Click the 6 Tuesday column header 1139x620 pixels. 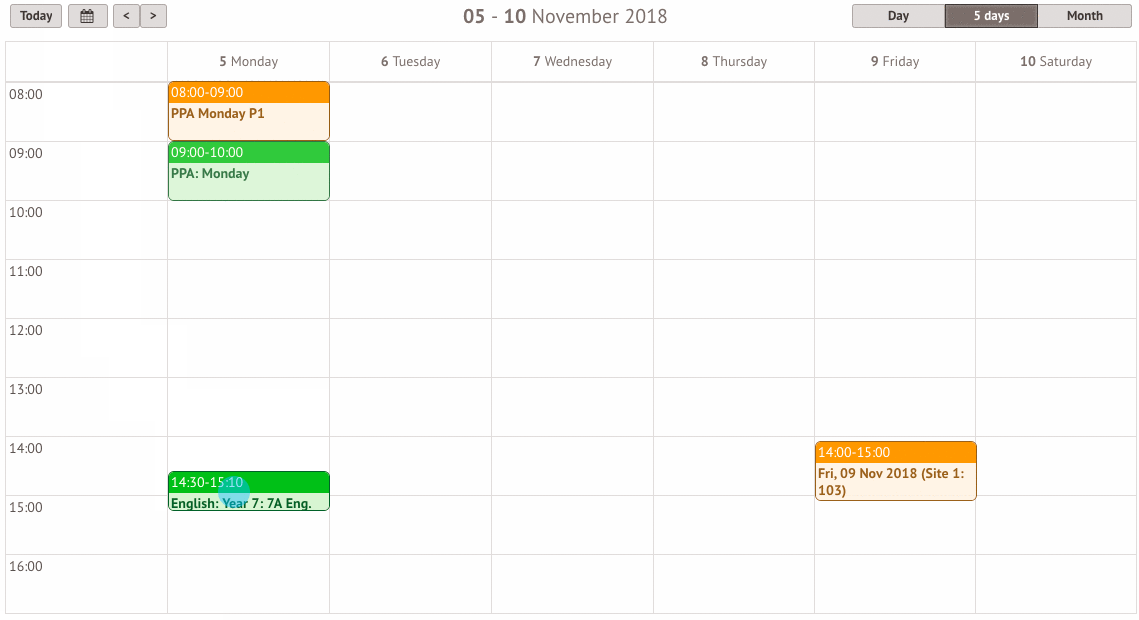coord(410,62)
